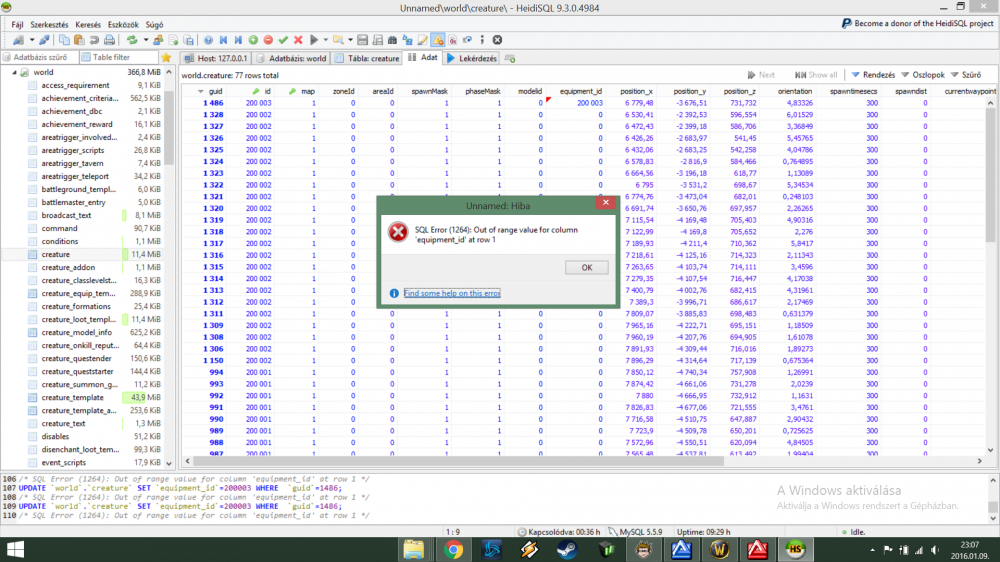Viewport: 1000px width, 562px height.
Task: Open the Rendezés sorting dropdown
Action: pyautogui.click(x=872, y=75)
